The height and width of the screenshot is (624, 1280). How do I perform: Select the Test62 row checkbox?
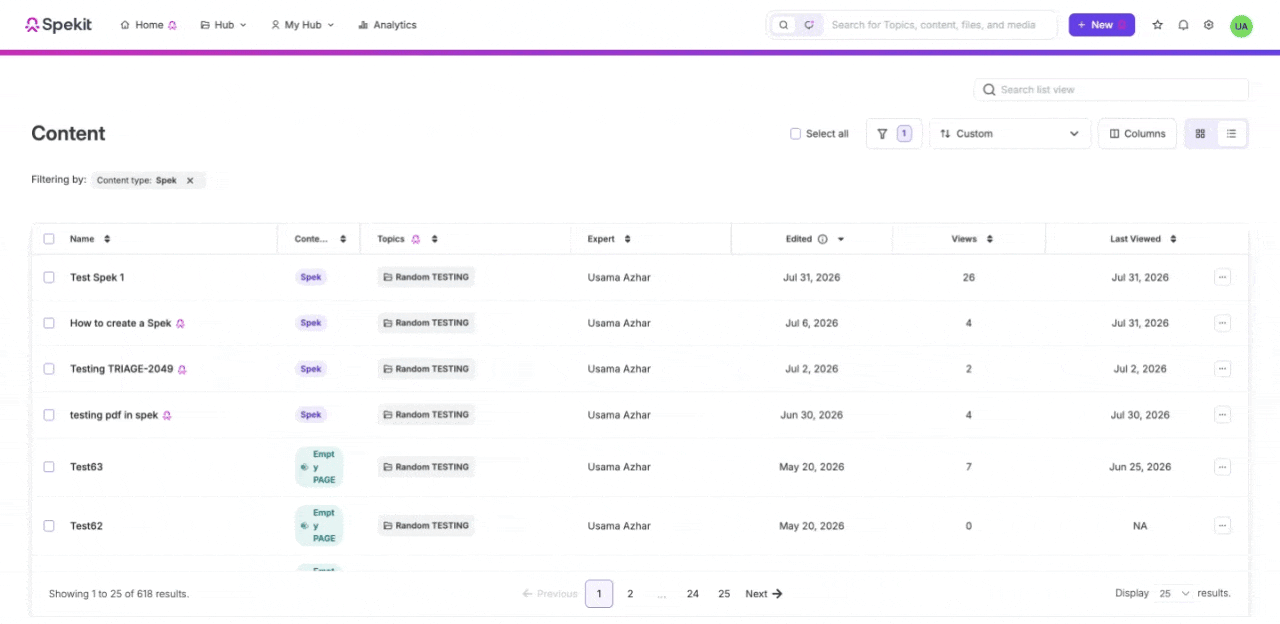[x=49, y=526]
